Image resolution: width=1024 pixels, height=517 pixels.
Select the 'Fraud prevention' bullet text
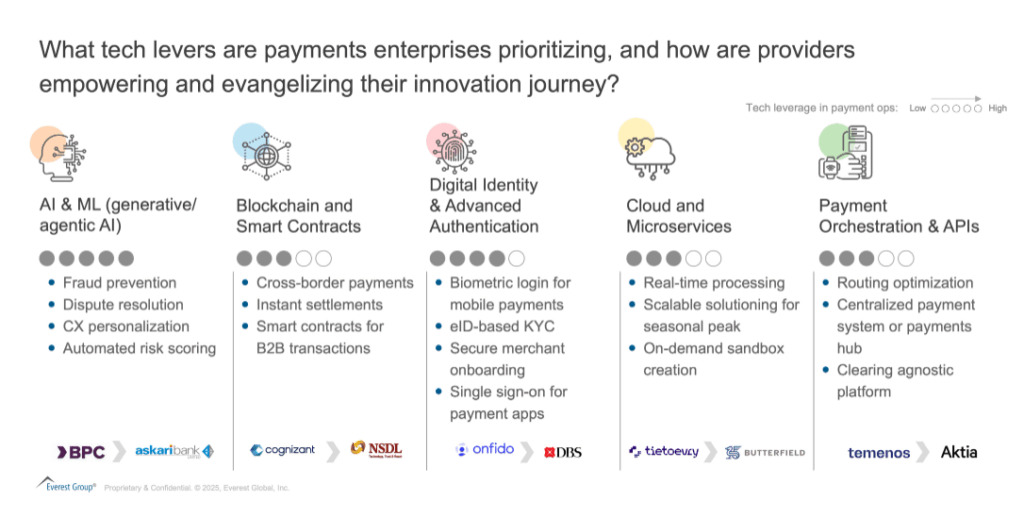(119, 283)
